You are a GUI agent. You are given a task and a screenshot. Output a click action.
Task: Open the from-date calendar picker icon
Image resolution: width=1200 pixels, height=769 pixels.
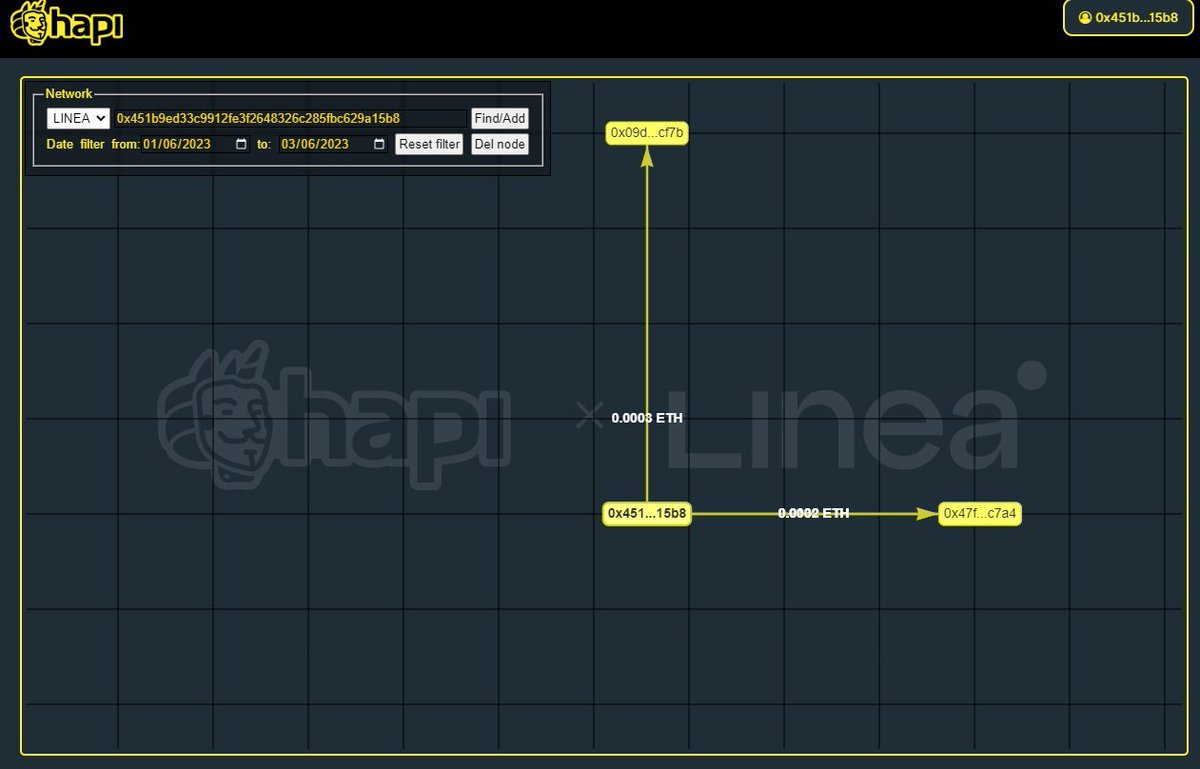241,144
